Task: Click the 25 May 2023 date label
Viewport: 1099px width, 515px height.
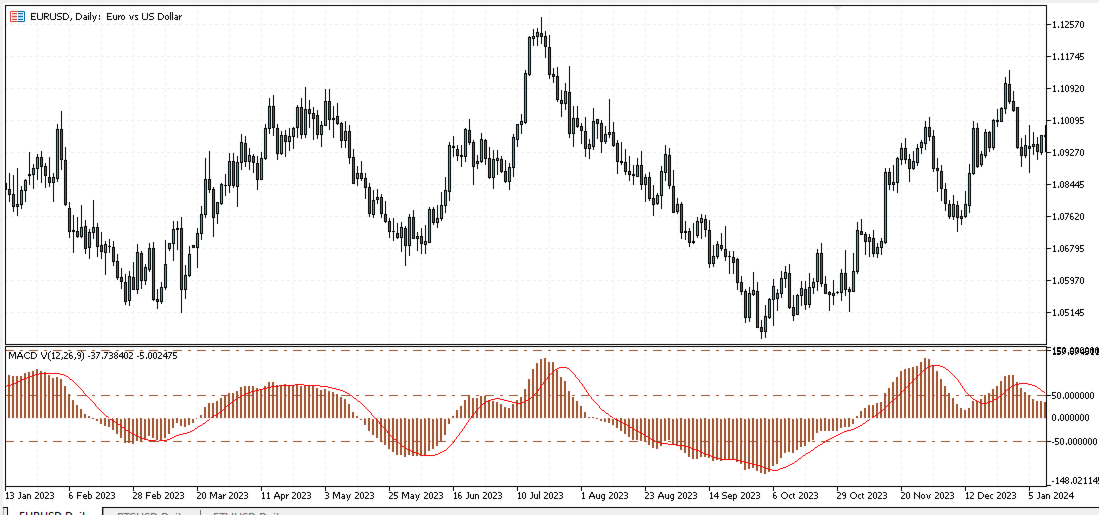Action: pos(416,495)
